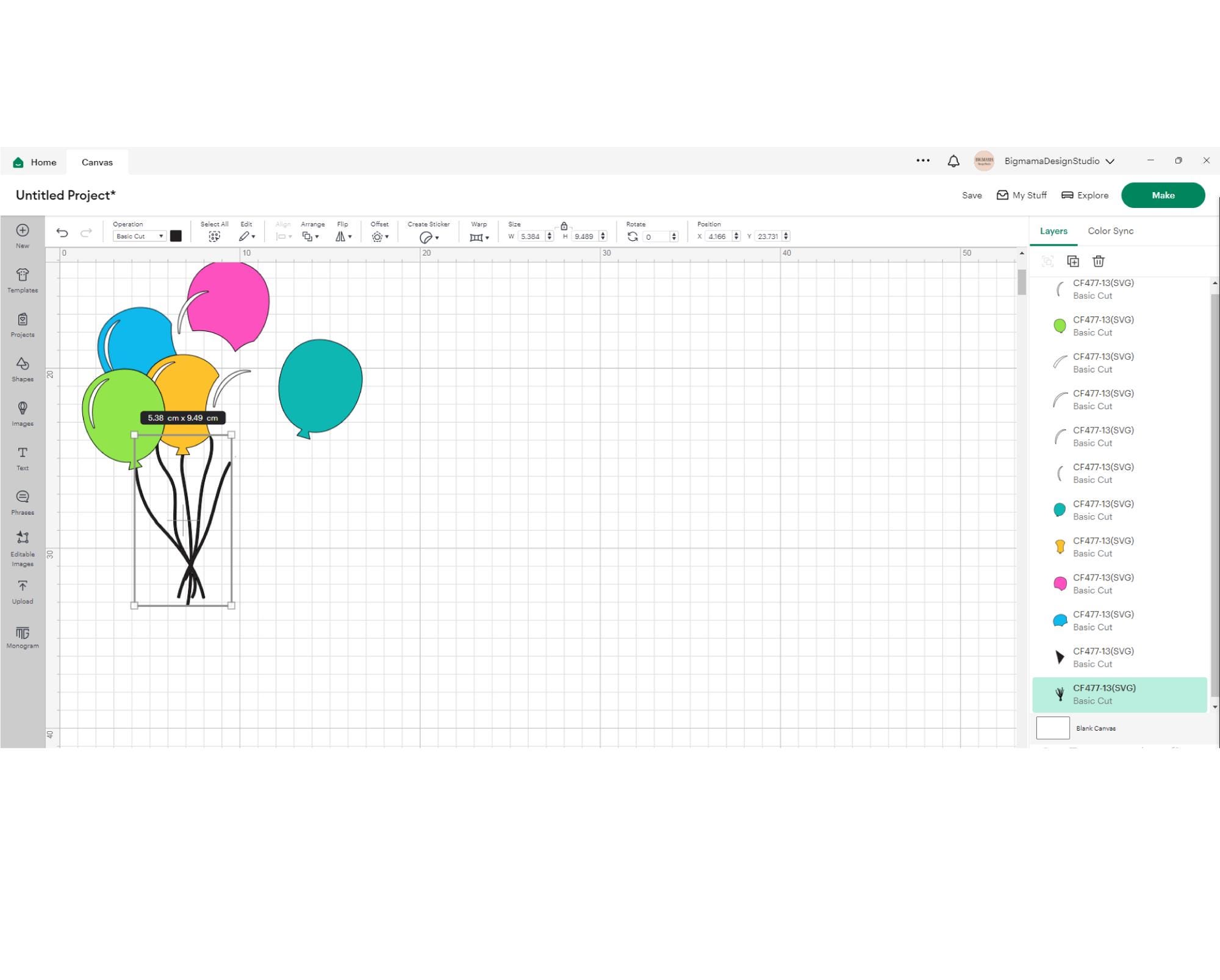Switch to the Color Sync tab
Image resolution: width=1220 pixels, height=980 pixels.
(x=1110, y=231)
